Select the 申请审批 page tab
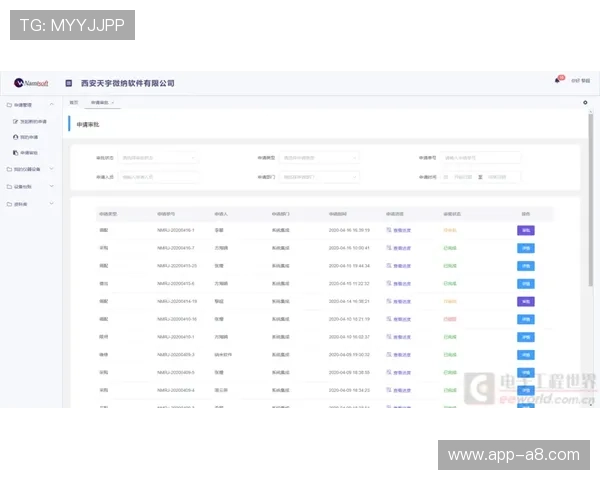 click(x=100, y=103)
